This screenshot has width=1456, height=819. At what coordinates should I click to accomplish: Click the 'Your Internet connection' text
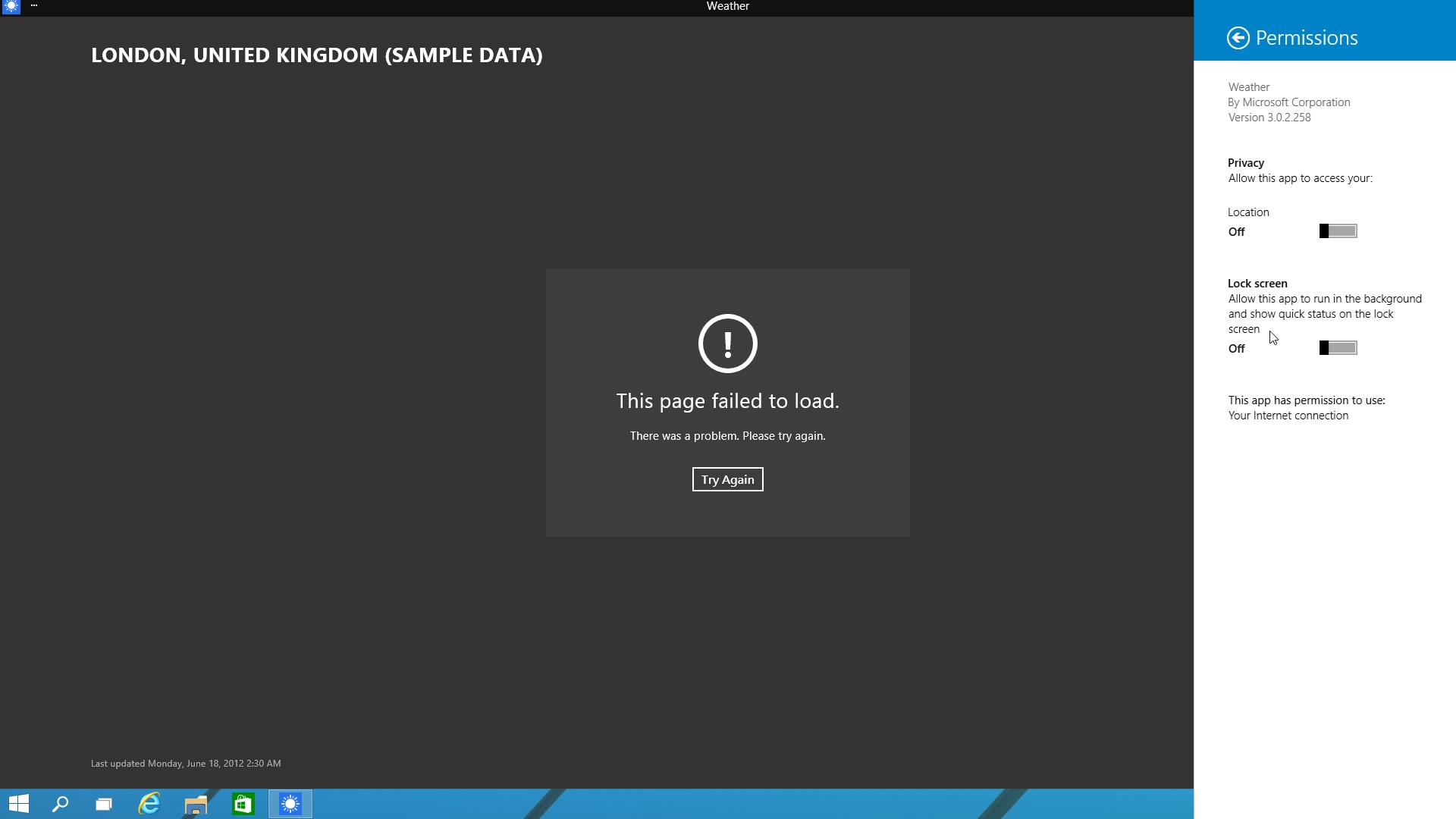pos(1288,416)
